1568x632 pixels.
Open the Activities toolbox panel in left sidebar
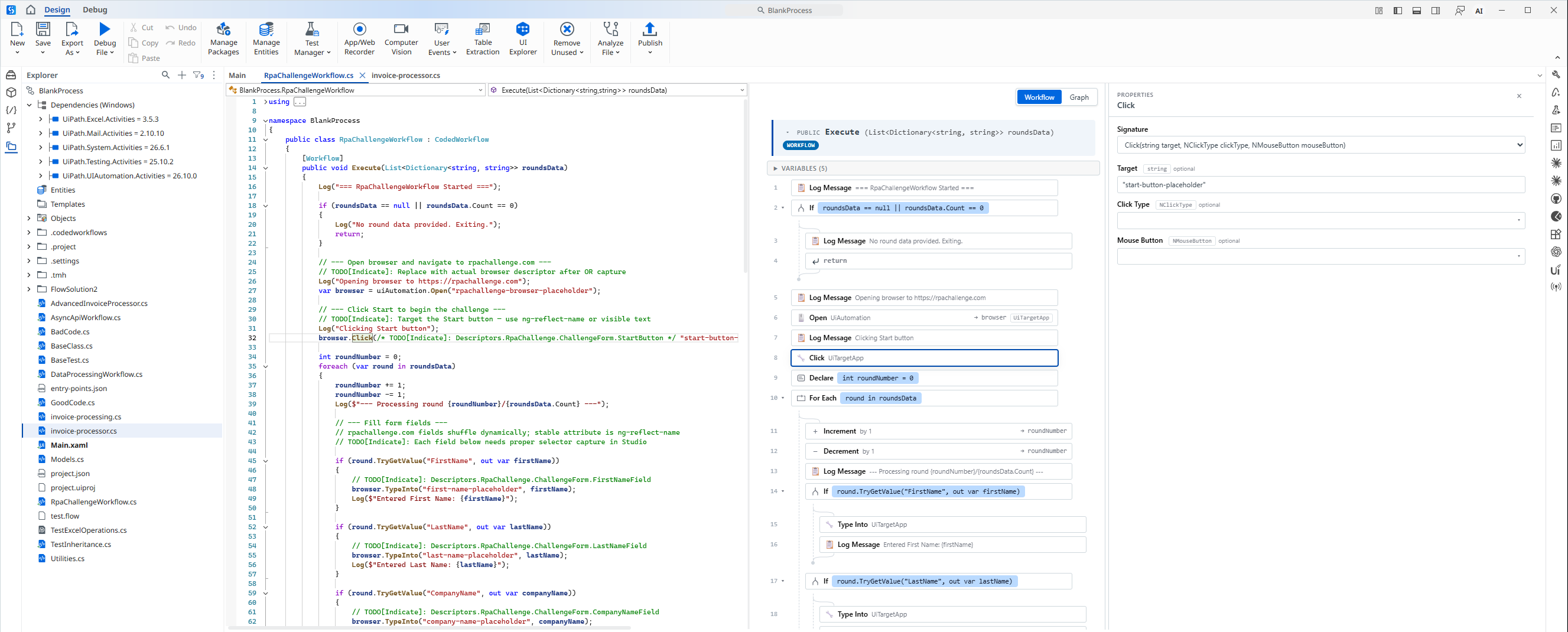click(x=11, y=75)
